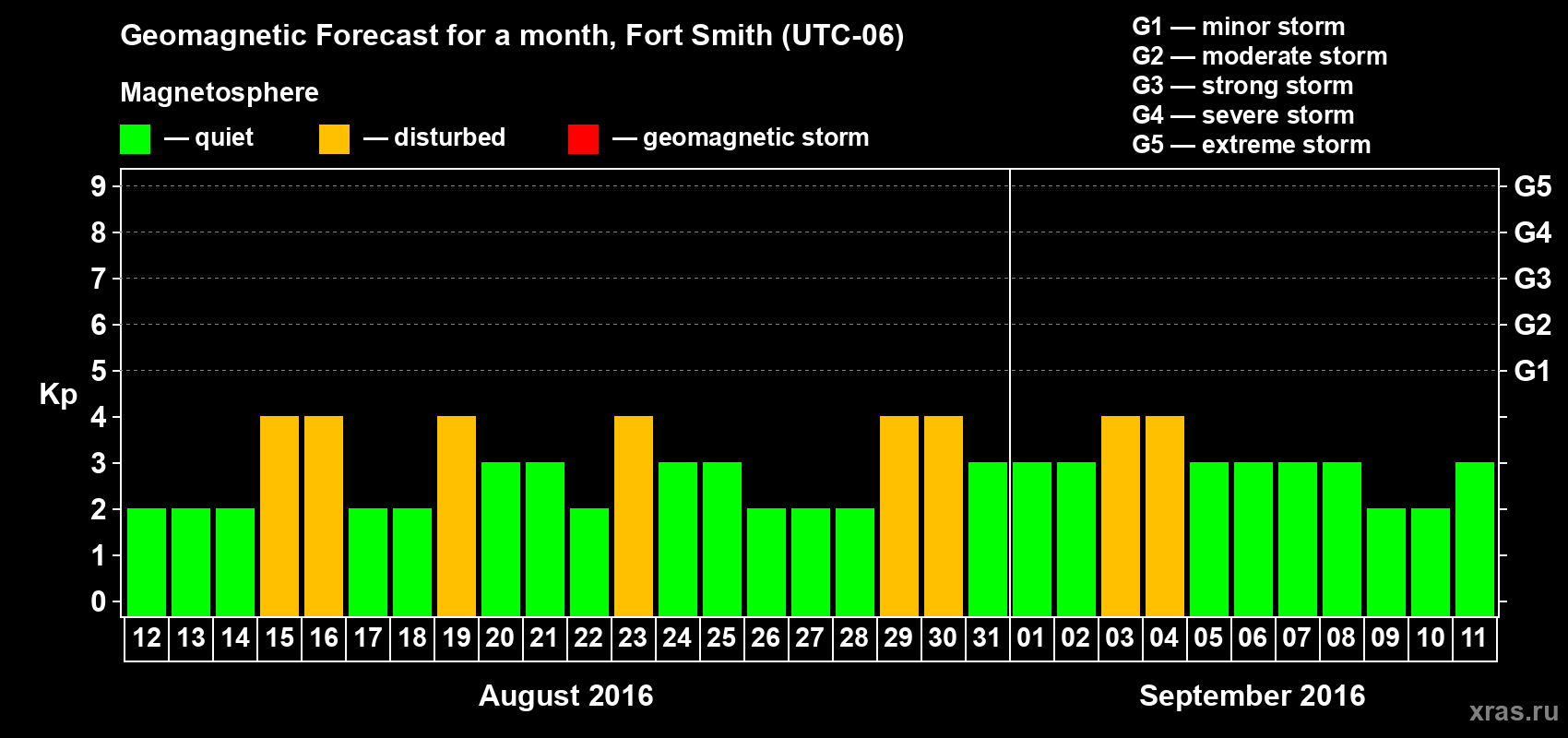1568x738 pixels.
Task: Click the August 2016 month label
Action: point(566,696)
